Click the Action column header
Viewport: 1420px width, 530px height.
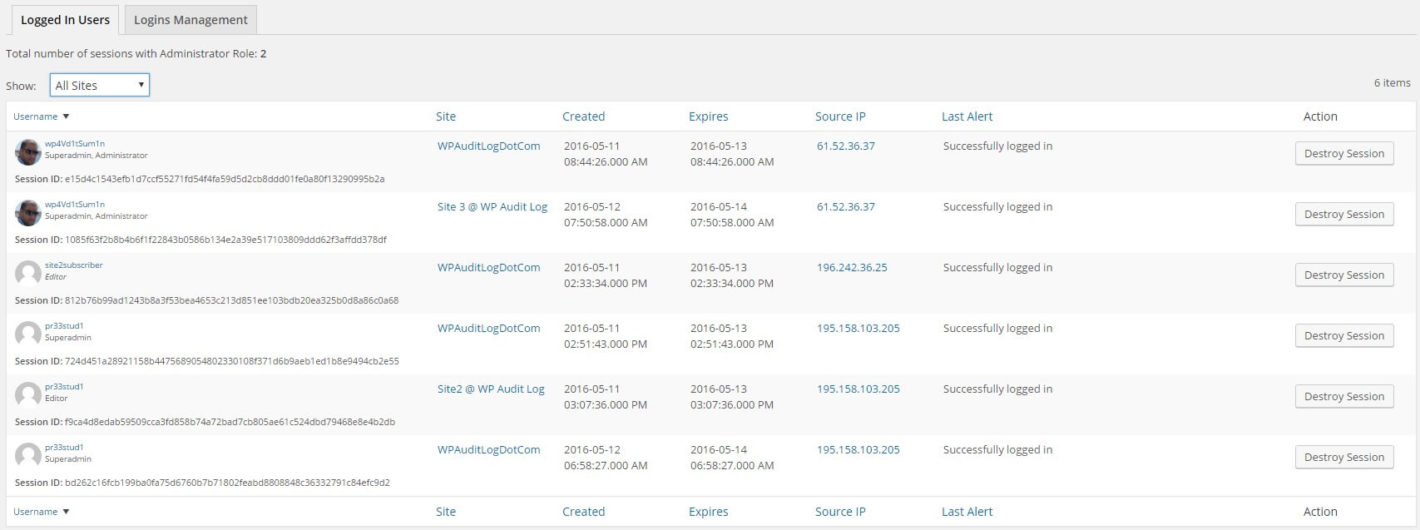point(1320,117)
